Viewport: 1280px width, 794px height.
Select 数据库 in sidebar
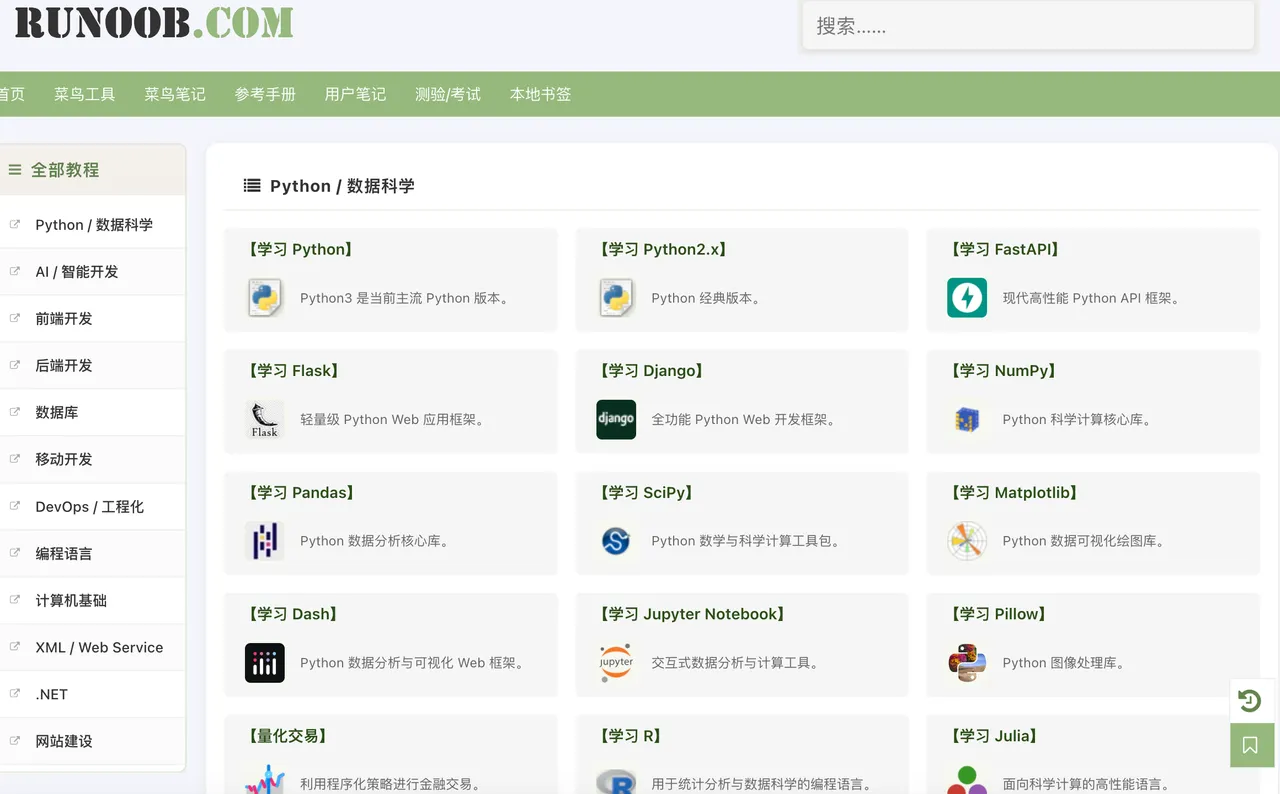point(92,413)
